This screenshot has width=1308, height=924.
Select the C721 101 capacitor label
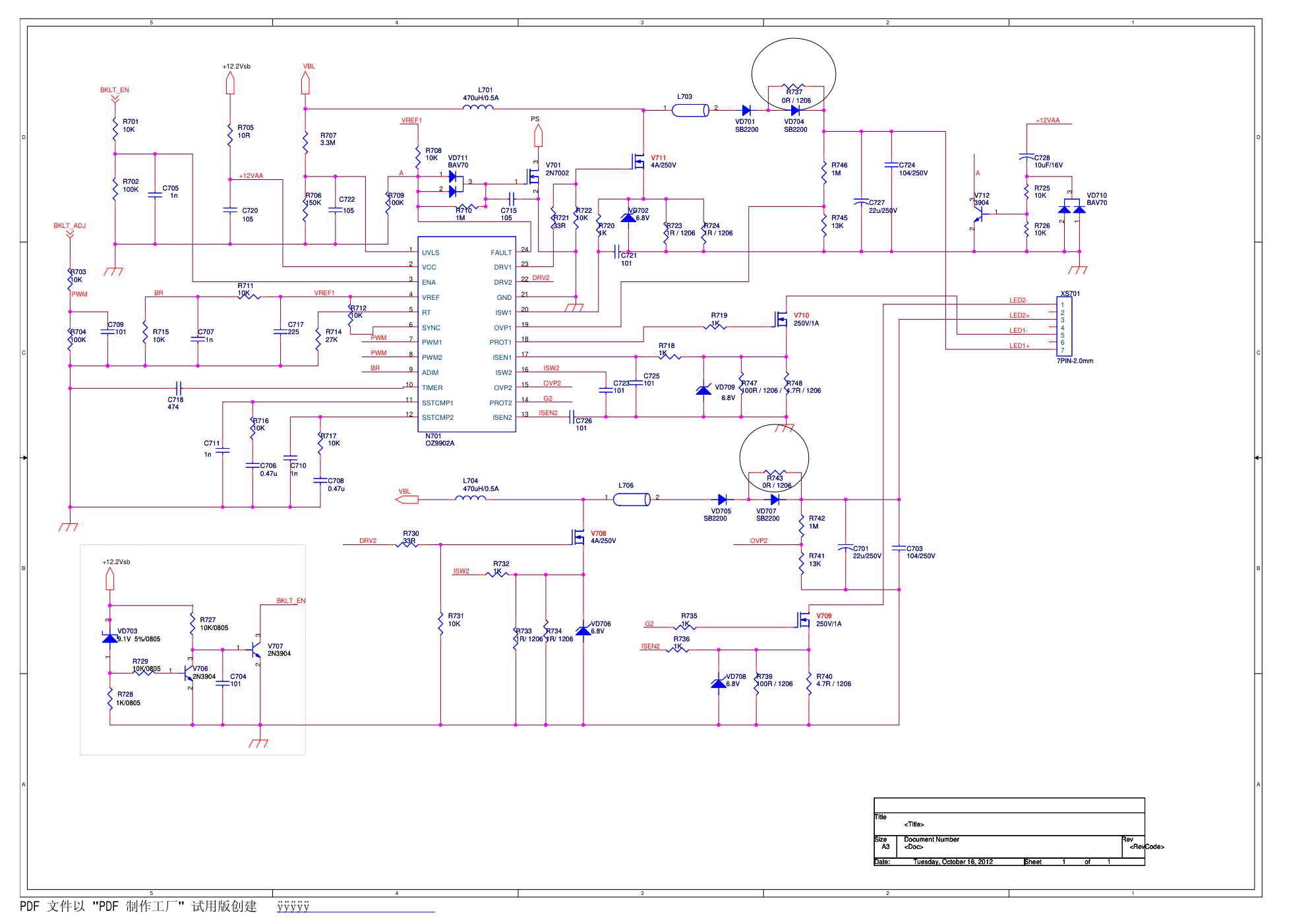(628, 260)
